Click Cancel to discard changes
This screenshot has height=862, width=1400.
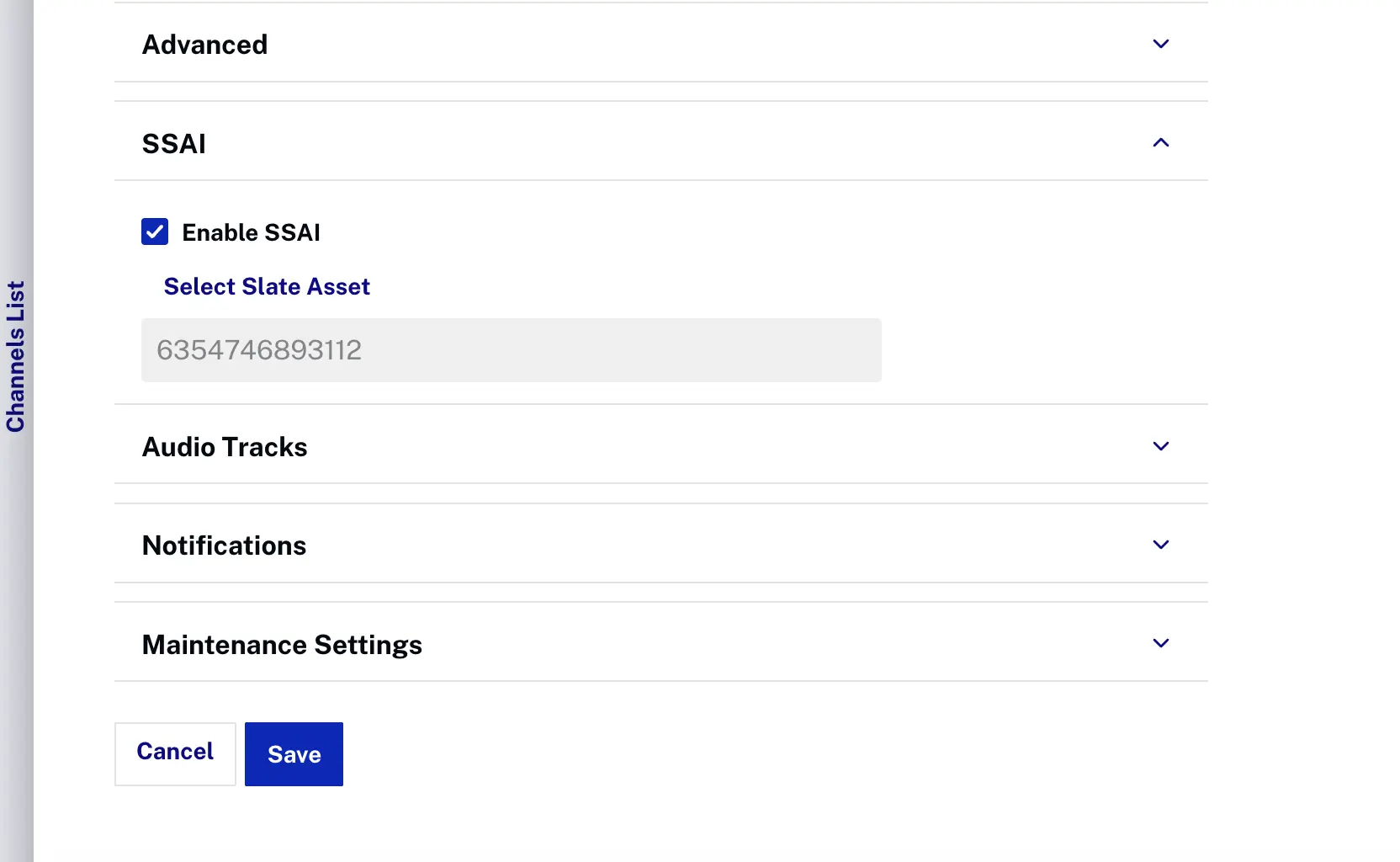click(x=174, y=752)
